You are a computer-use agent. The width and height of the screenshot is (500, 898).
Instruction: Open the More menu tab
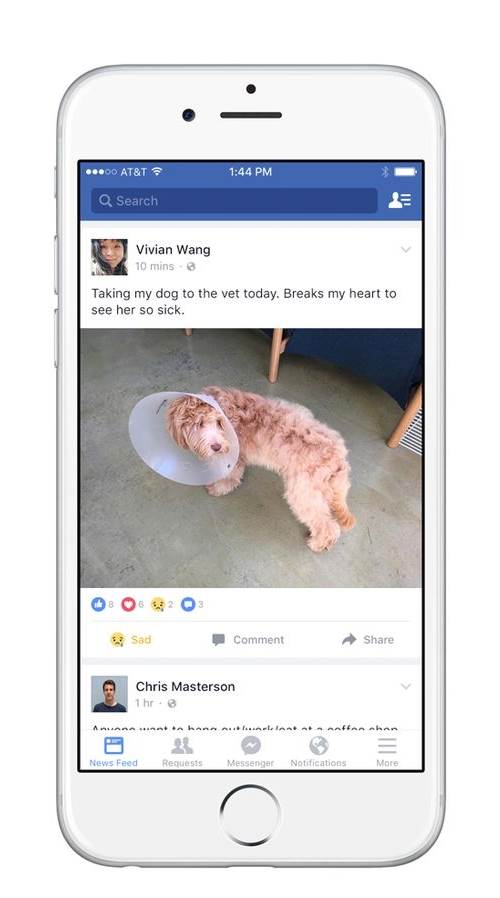pos(387,751)
